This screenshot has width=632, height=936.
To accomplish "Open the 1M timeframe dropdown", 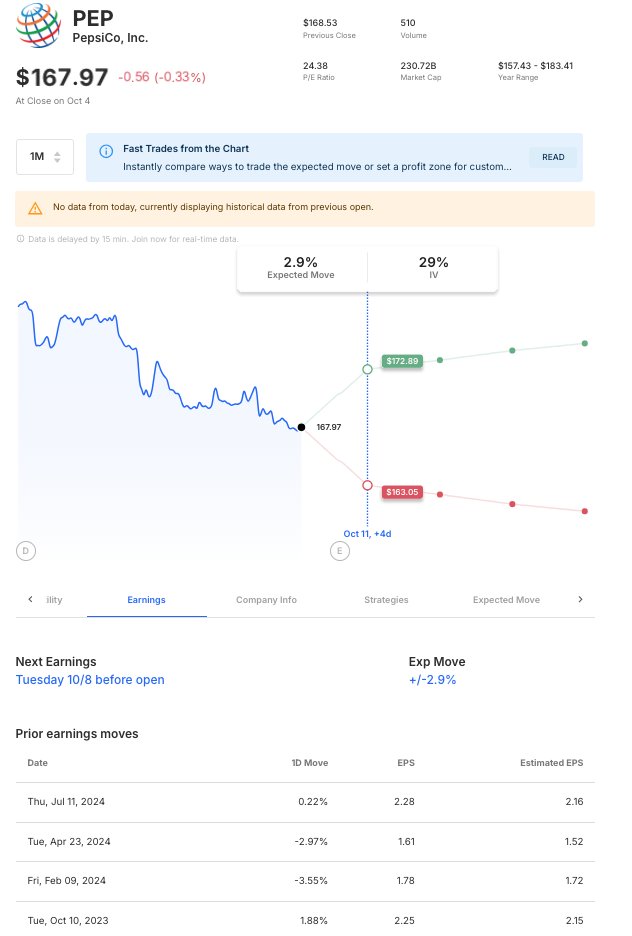I will (x=45, y=157).
